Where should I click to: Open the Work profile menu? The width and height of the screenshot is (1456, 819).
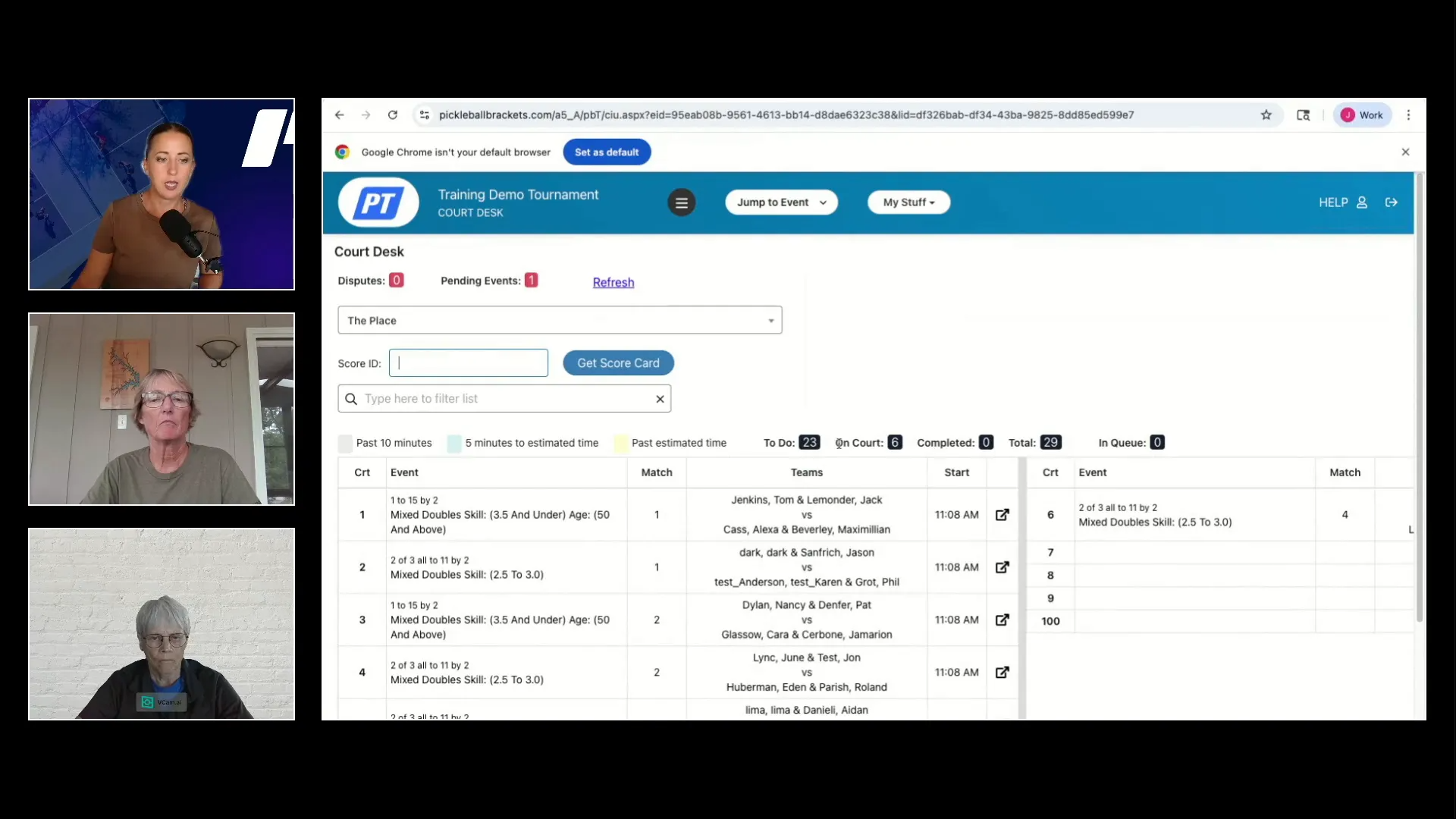tap(1362, 115)
